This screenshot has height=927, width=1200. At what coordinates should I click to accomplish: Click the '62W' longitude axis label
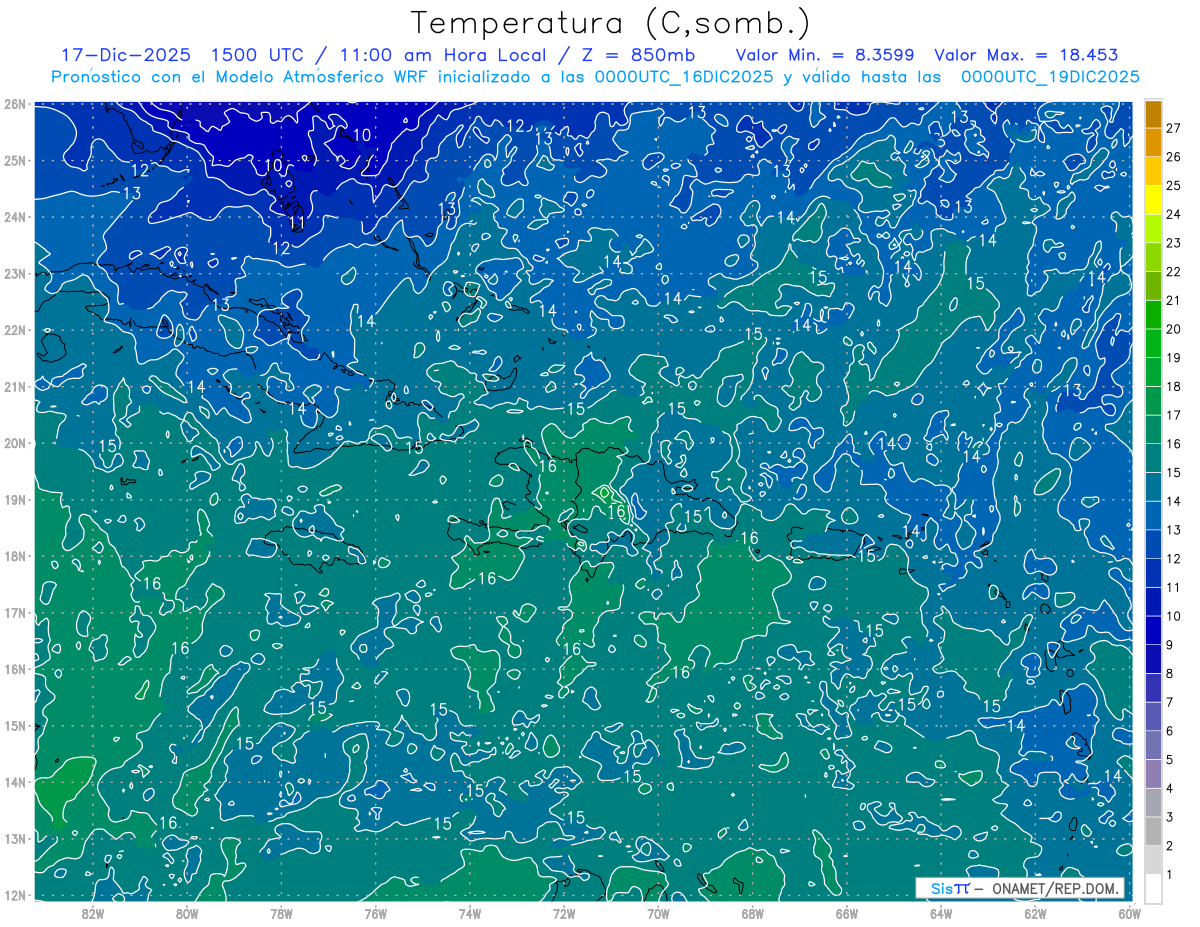coord(1035,913)
